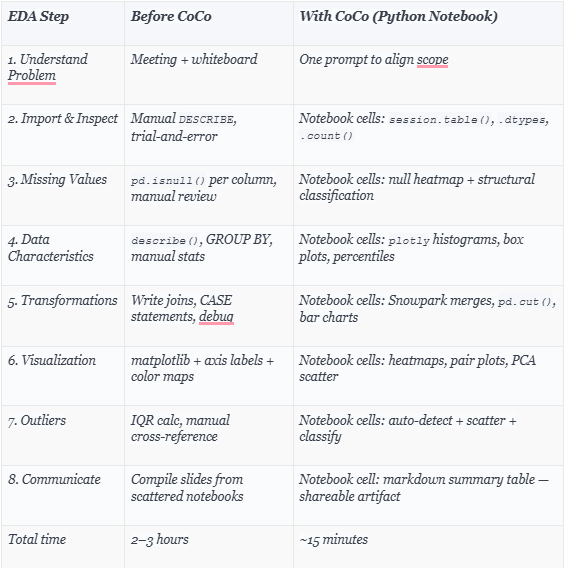Select the '.count()' code text
This screenshot has width=564, height=568.
pos(326,136)
